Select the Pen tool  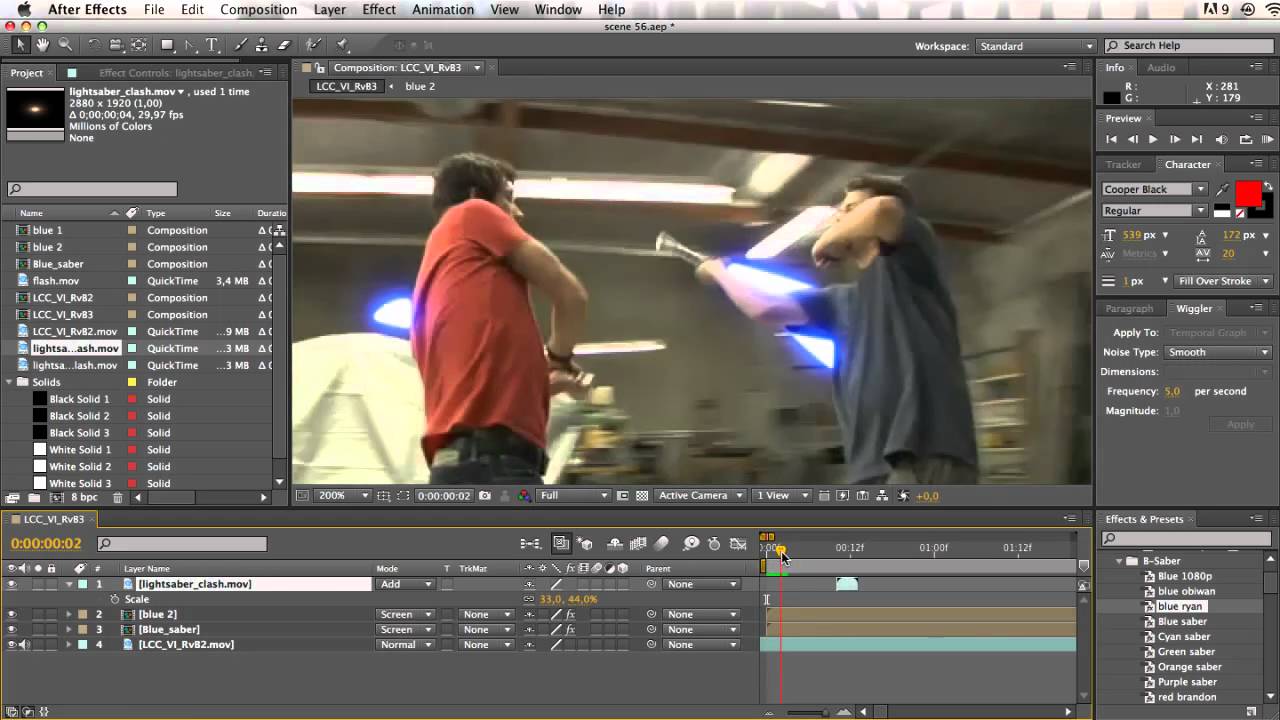(x=191, y=45)
